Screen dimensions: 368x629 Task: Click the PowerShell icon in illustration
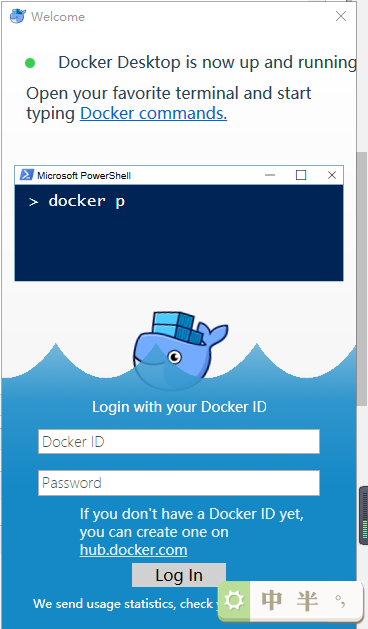(x=26, y=175)
